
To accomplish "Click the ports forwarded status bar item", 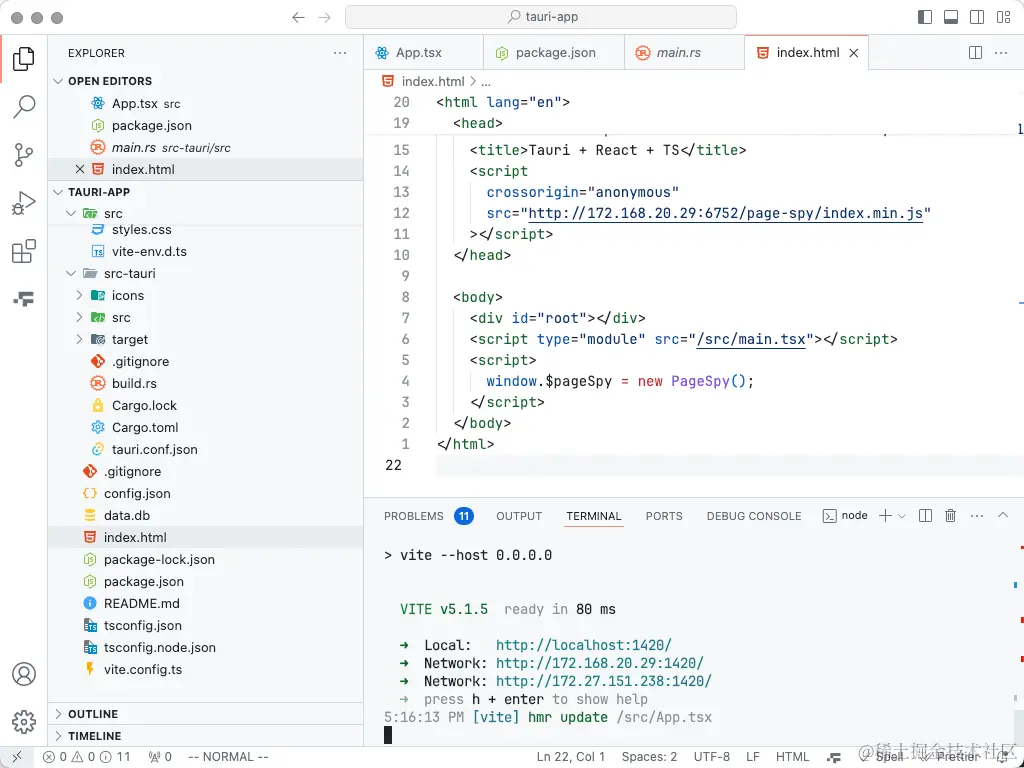I will [161, 757].
